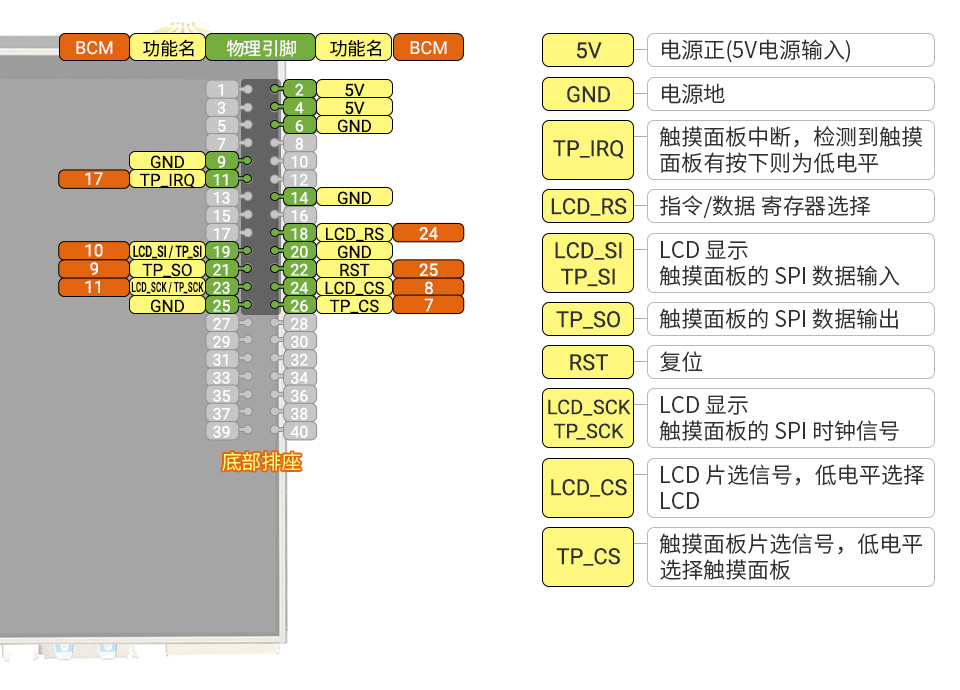The image size is (960, 690).
Task: Click the green pin 26 marker
Action: tap(299, 306)
